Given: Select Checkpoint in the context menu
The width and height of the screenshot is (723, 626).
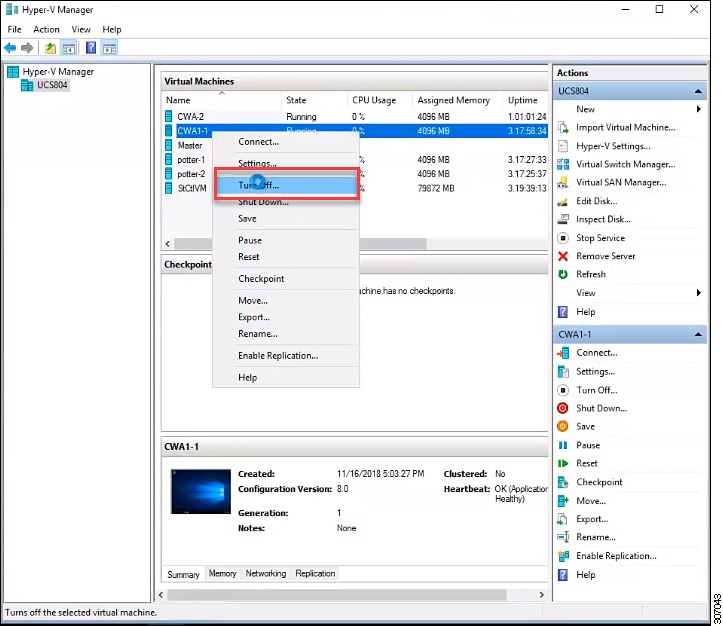Looking at the screenshot, I should pyautogui.click(x=285, y=279).
